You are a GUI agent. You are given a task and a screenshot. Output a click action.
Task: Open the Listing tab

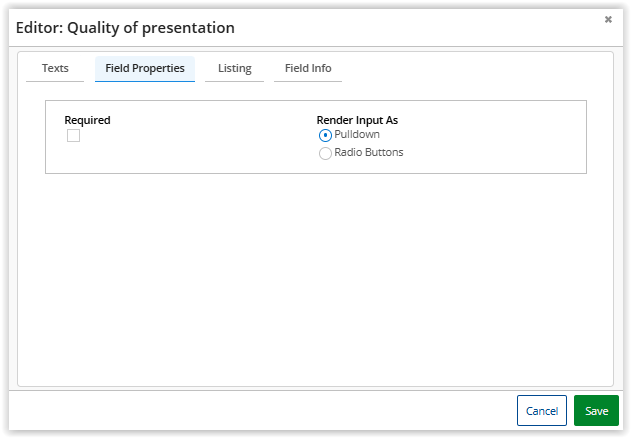[234, 69]
